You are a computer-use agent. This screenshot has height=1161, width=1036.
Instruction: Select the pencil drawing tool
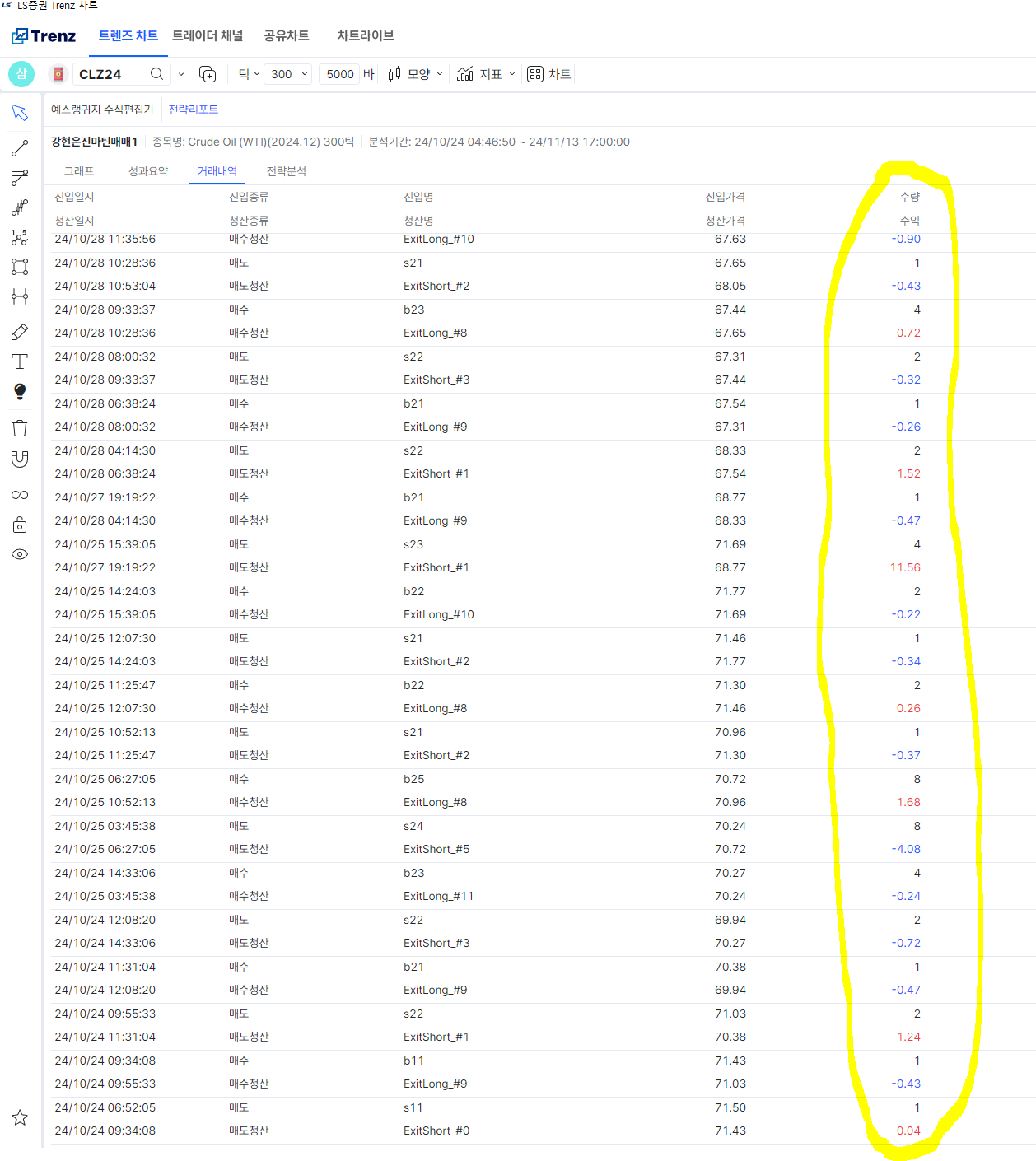[20, 332]
